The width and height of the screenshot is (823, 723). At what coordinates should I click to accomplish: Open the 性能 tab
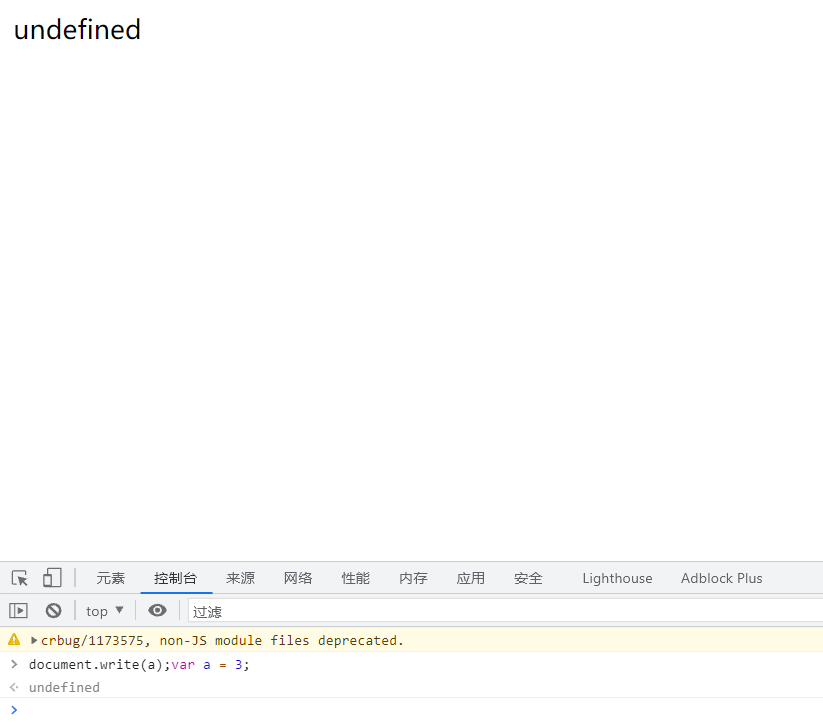pyautogui.click(x=356, y=578)
